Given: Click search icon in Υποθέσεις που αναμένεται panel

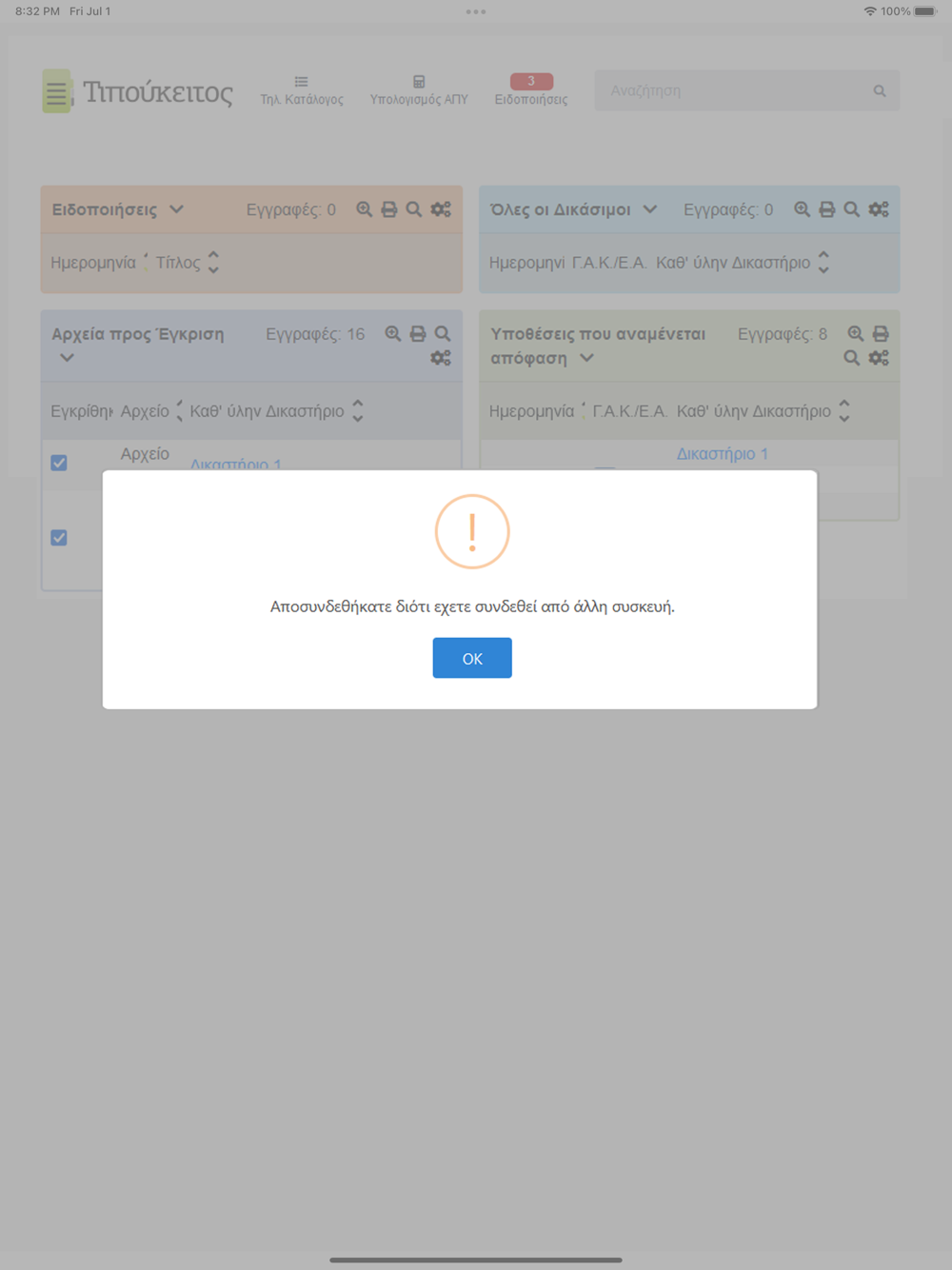Looking at the screenshot, I should 852,359.
